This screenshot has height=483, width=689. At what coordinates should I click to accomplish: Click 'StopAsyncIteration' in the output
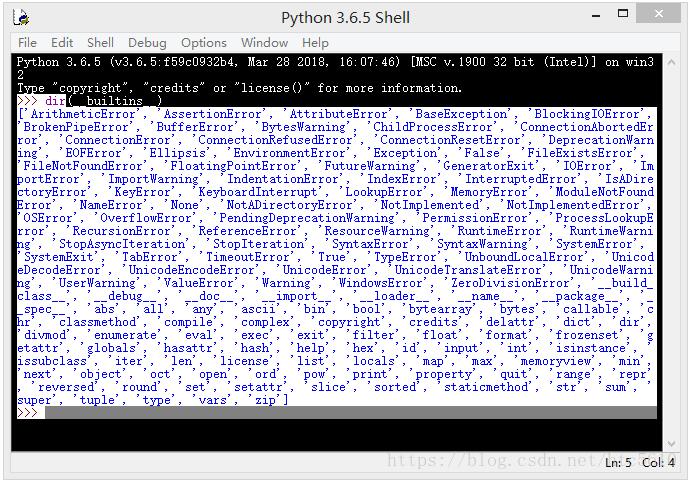point(121,244)
